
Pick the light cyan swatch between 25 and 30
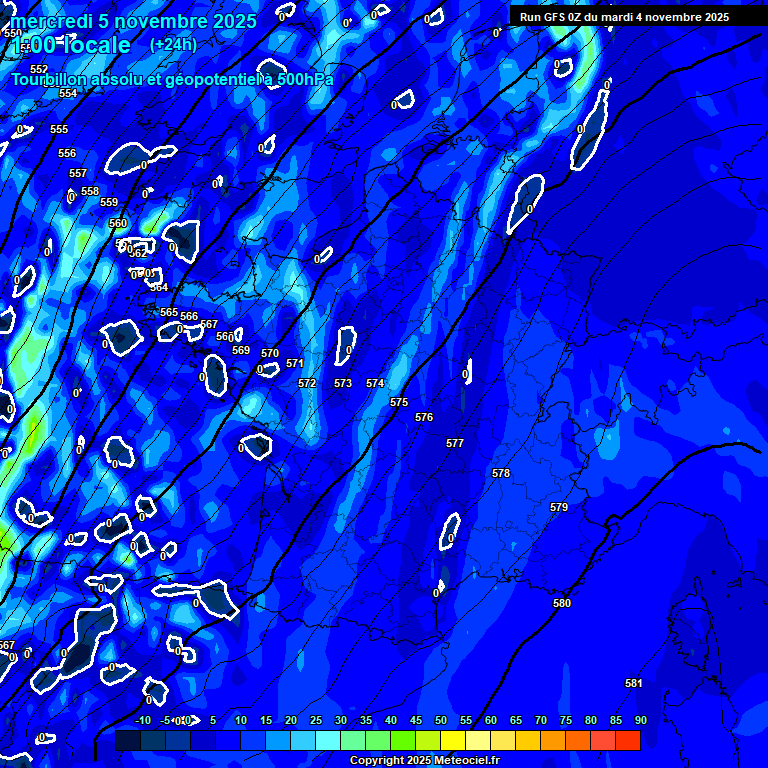coord(328,741)
